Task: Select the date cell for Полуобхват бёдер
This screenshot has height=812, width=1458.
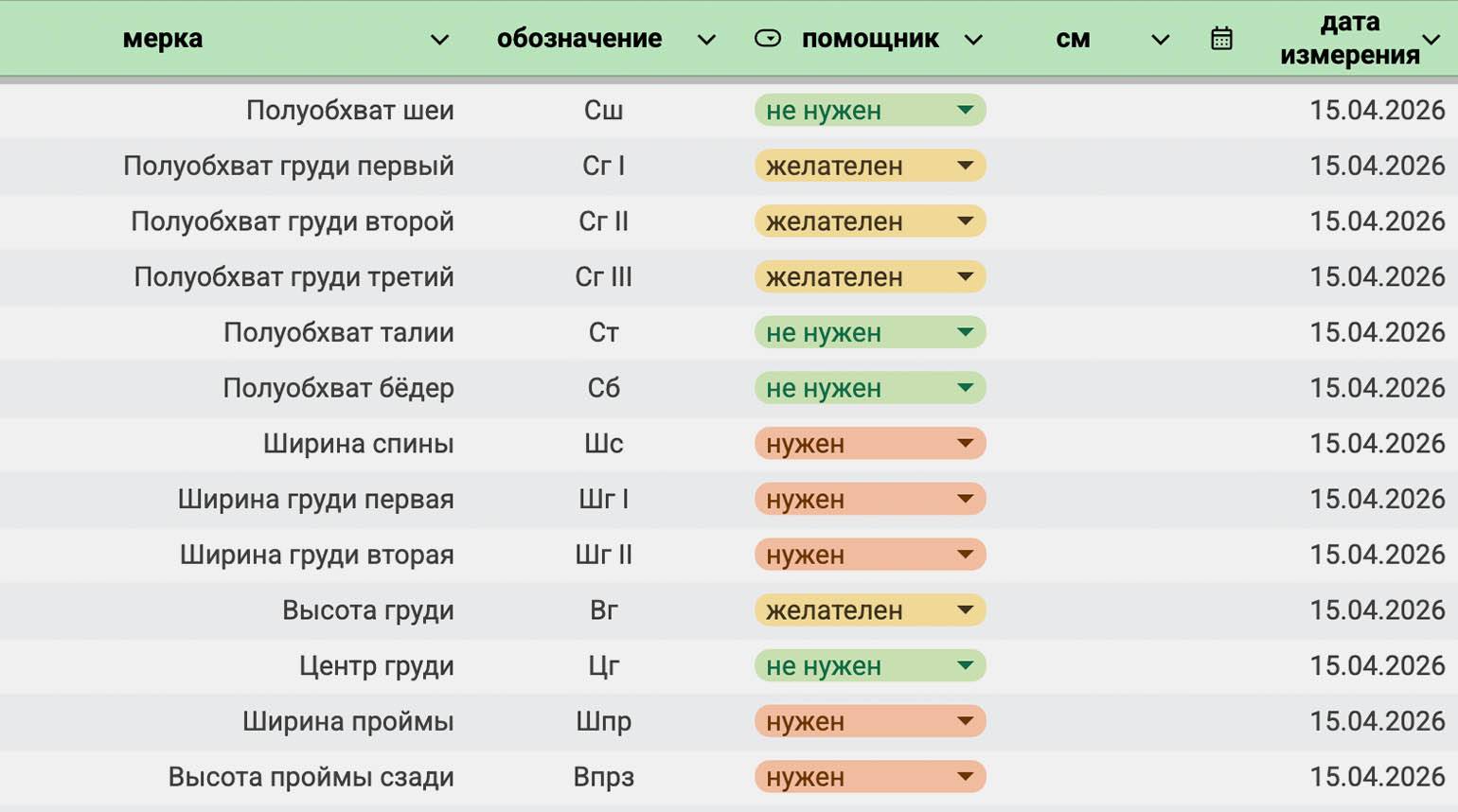Action: pyautogui.click(x=1377, y=388)
